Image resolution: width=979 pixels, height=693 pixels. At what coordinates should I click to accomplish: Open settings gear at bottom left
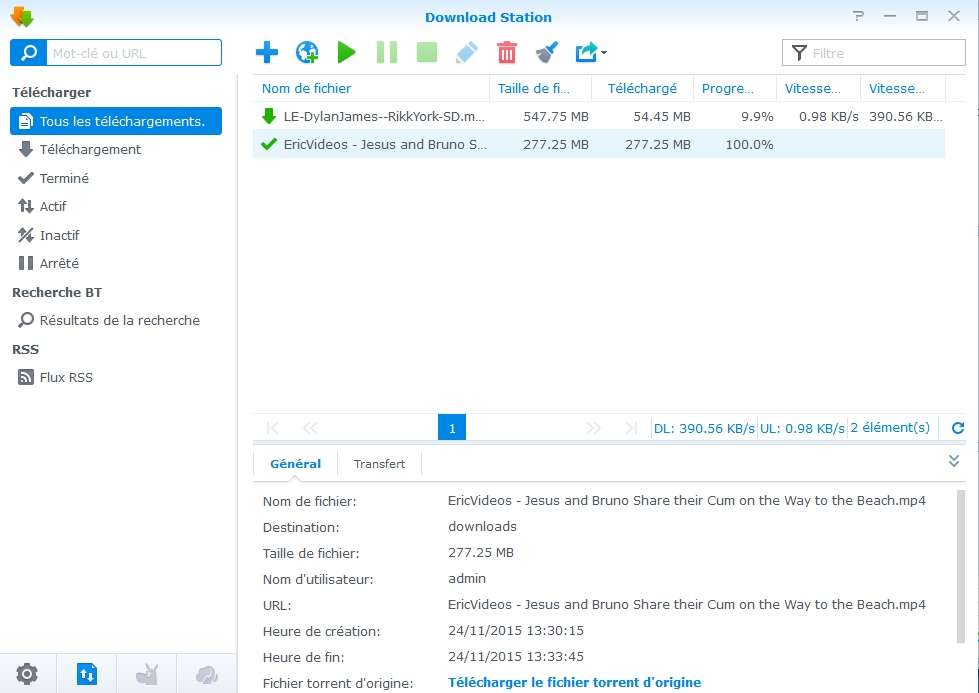tap(27, 675)
